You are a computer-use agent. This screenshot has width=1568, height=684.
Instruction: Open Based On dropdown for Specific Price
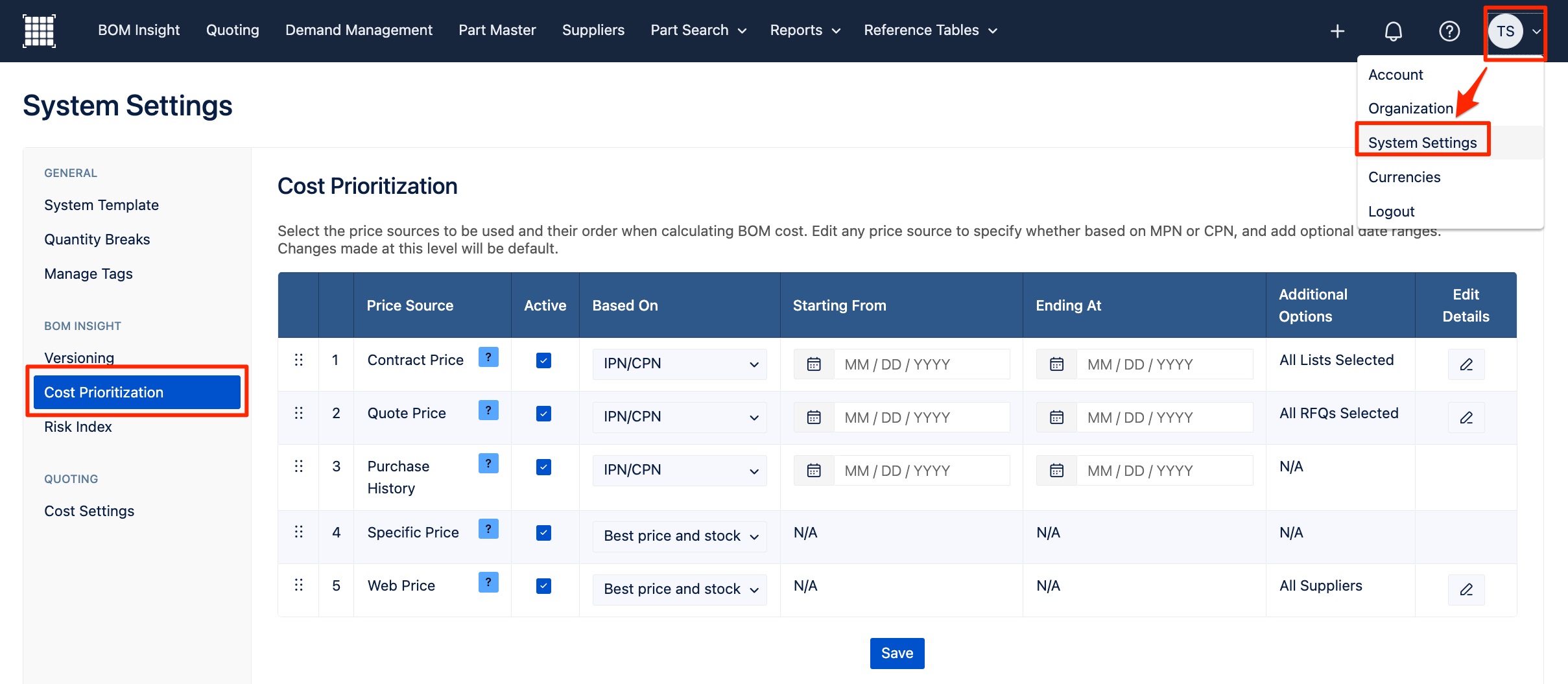click(680, 537)
